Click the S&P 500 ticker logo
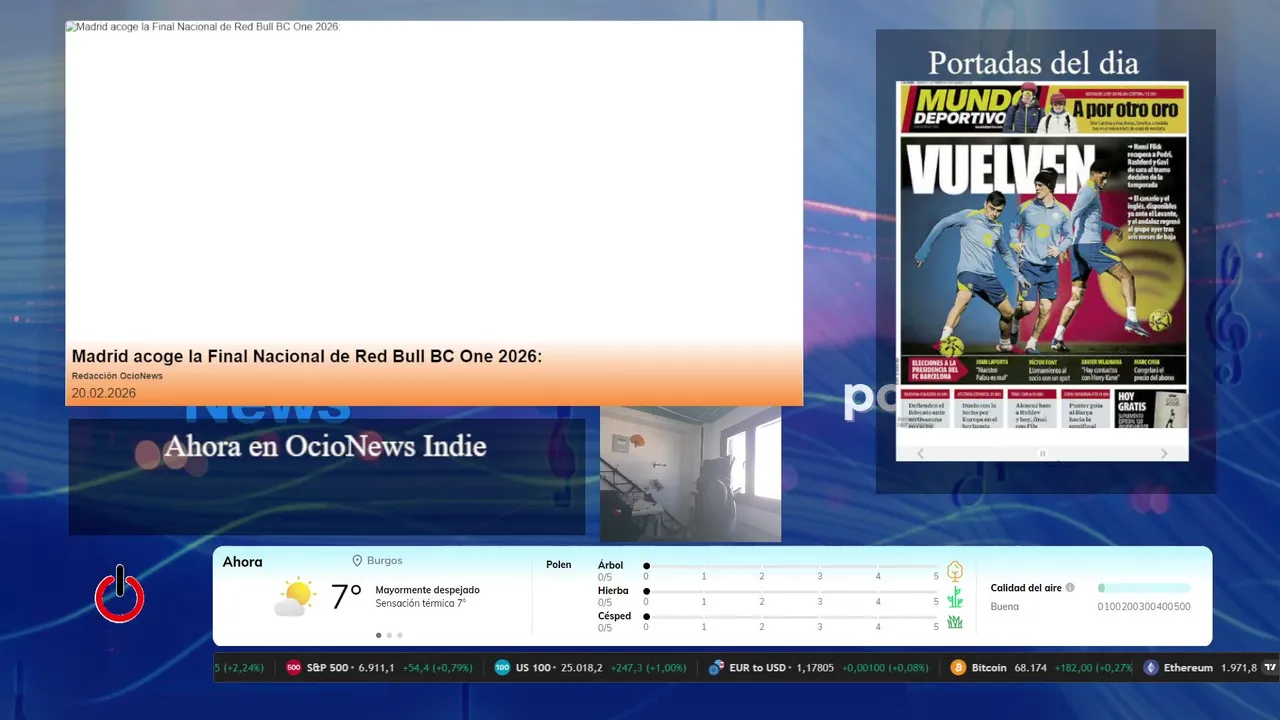 click(x=294, y=668)
